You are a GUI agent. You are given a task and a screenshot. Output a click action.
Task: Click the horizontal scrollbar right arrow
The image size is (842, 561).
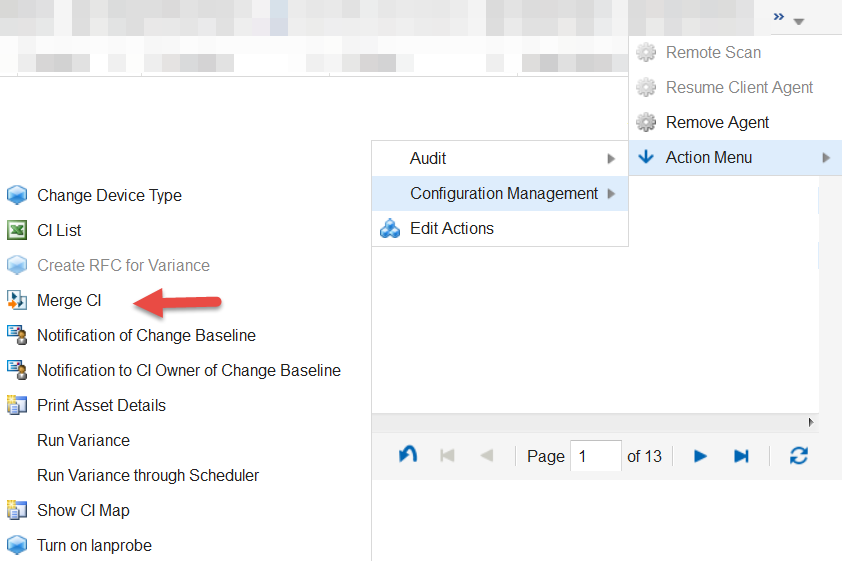pyautogui.click(x=811, y=423)
